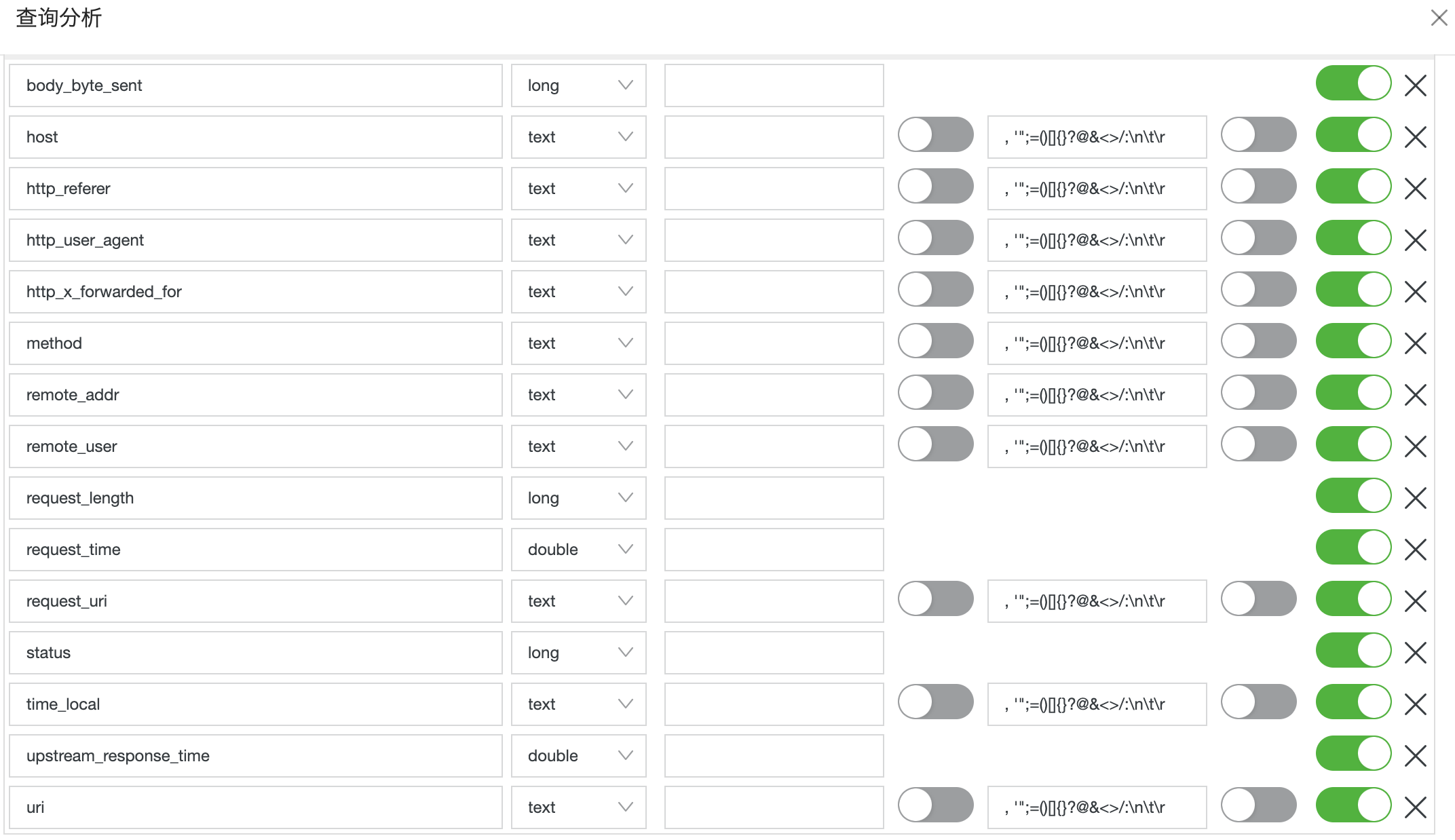Image resolution: width=1455 pixels, height=840 pixels.
Task: Expand the double type dropdown for request_time
Action: [x=579, y=550]
